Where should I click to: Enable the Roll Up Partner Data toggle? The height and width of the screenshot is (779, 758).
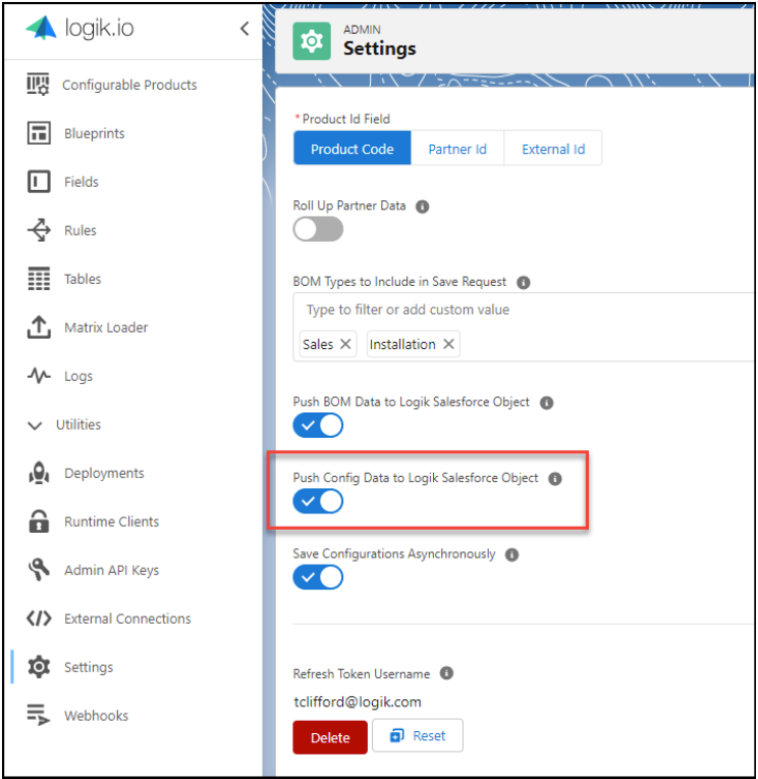[318, 230]
